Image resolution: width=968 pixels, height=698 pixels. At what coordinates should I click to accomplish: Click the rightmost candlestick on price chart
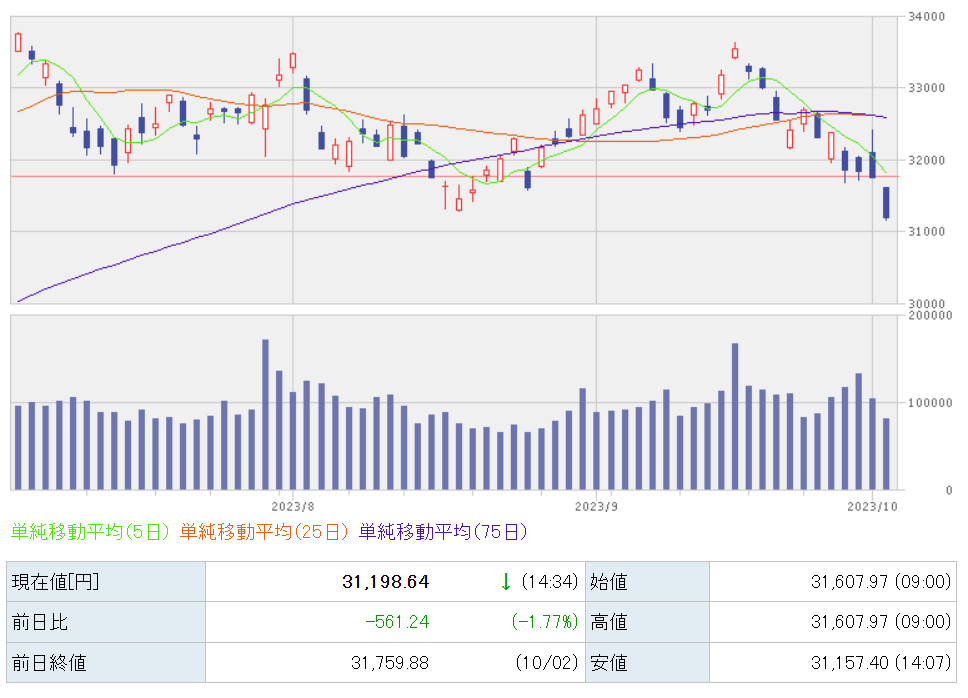point(886,203)
